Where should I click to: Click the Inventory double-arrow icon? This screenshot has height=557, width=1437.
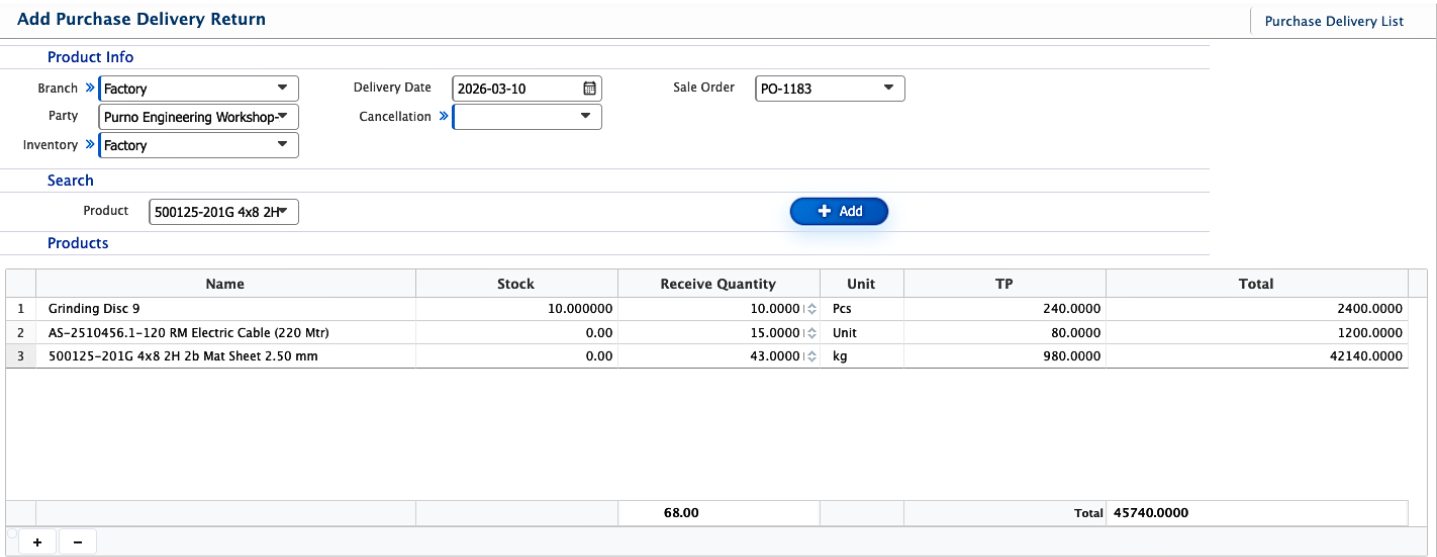[x=90, y=145]
